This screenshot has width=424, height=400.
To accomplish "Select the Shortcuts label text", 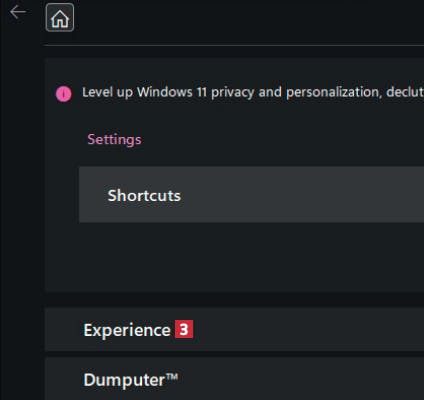I will coord(144,195).
